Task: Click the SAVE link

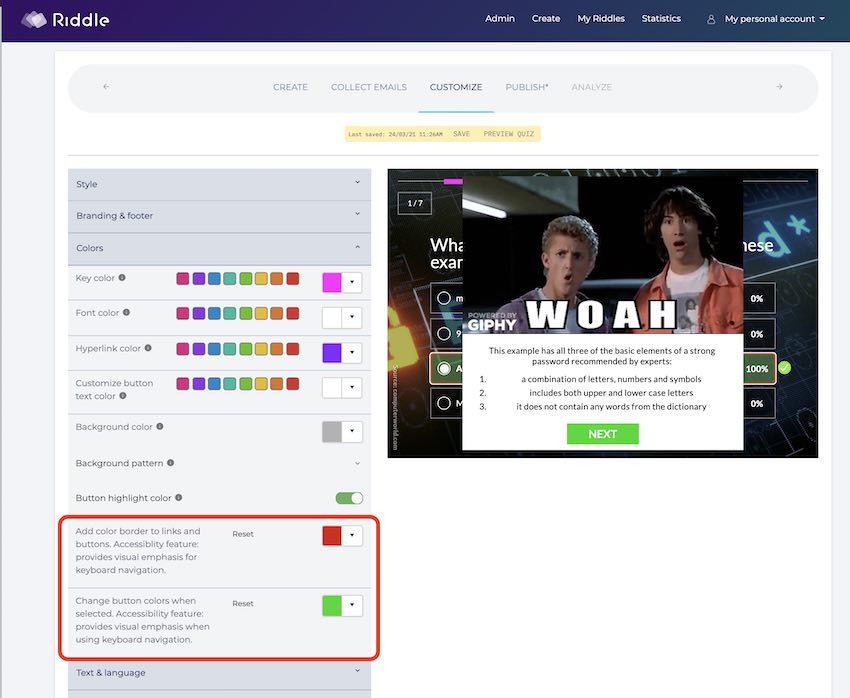Action: (461, 134)
